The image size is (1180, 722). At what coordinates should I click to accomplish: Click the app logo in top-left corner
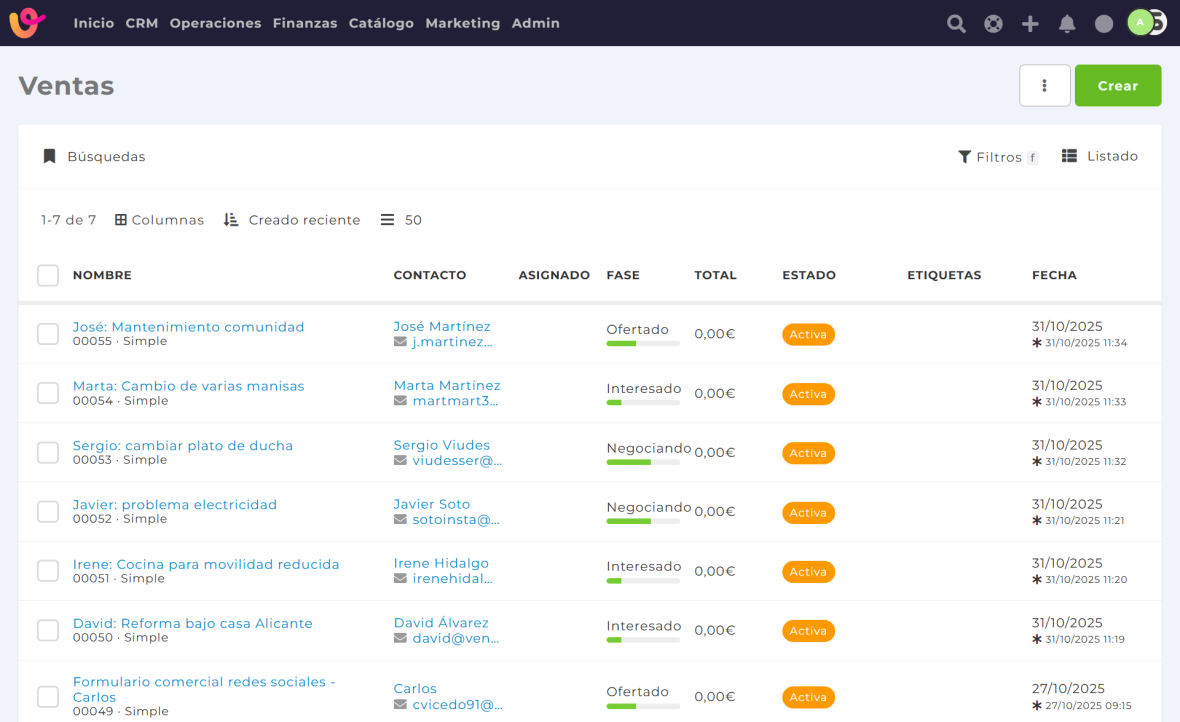[x=28, y=23]
